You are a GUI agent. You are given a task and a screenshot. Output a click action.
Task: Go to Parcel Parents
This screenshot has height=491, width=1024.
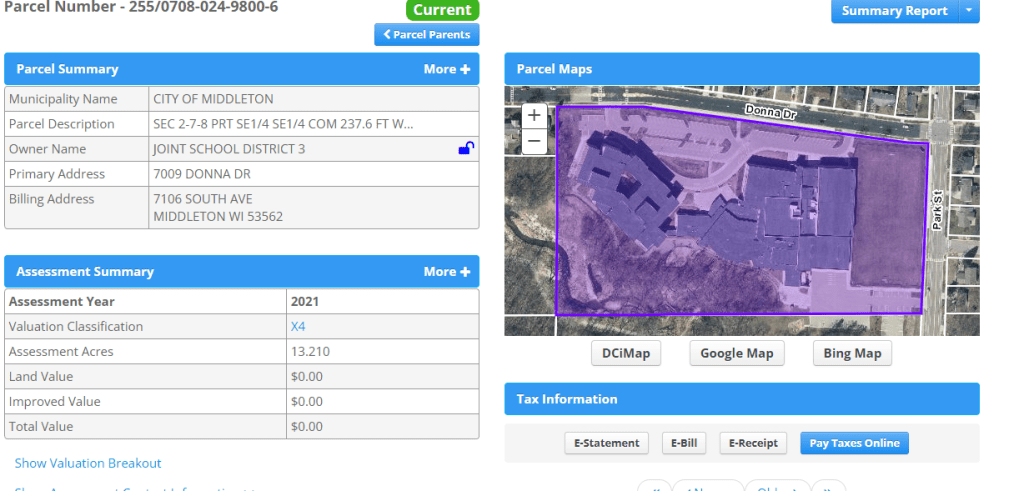coord(427,35)
